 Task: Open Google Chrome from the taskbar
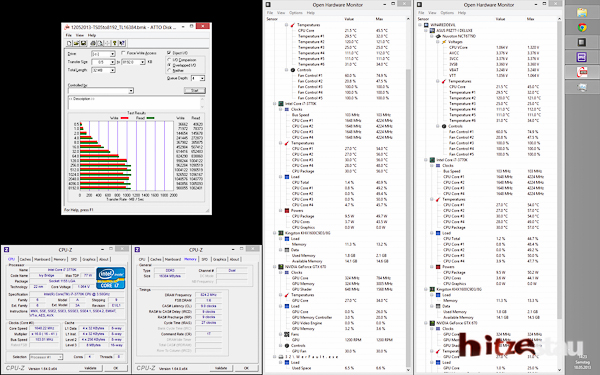(x=582, y=28)
